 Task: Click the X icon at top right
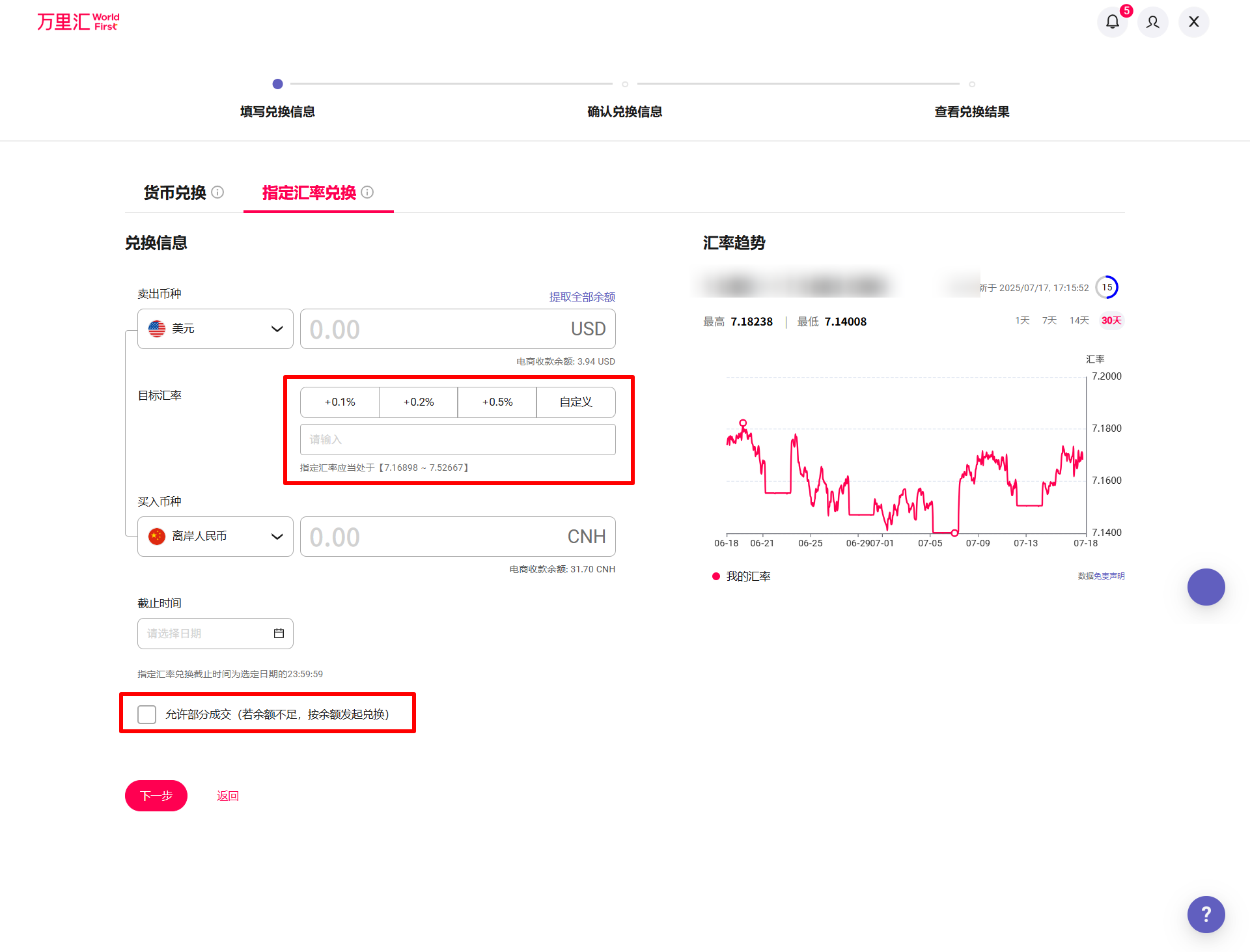[1193, 22]
